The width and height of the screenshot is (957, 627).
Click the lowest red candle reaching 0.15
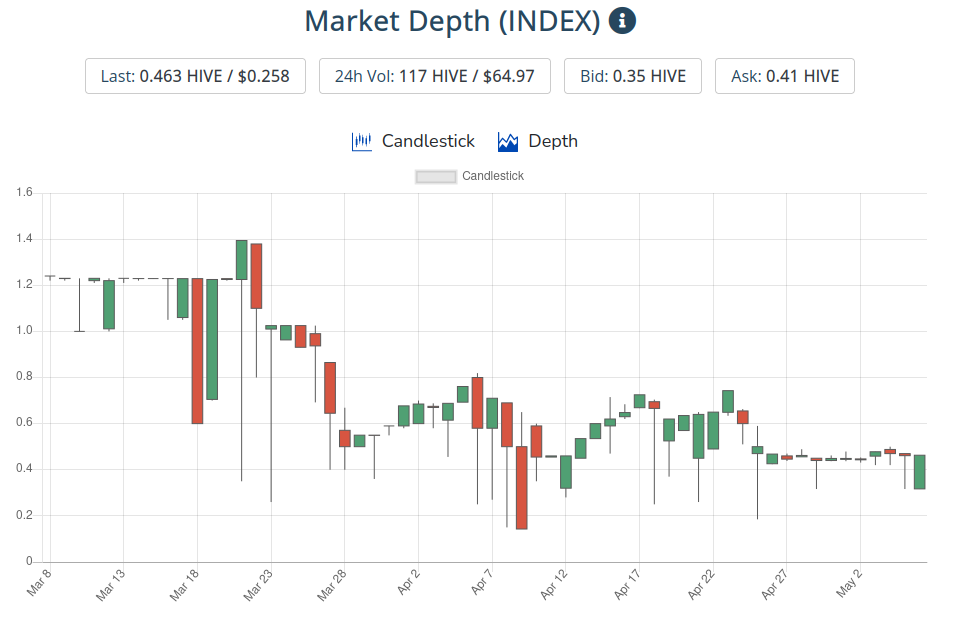tap(521, 488)
